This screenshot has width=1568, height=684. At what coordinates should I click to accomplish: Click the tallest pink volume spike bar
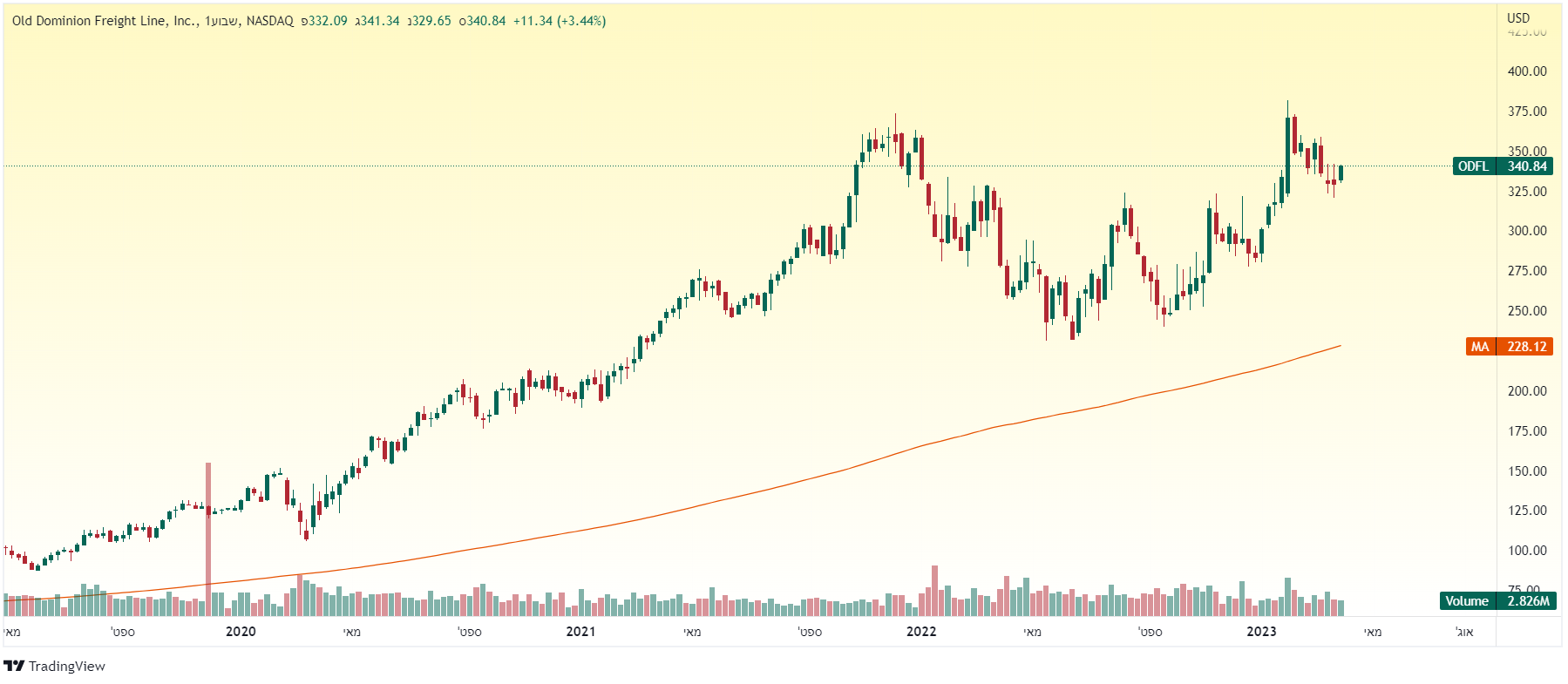point(208,532)
